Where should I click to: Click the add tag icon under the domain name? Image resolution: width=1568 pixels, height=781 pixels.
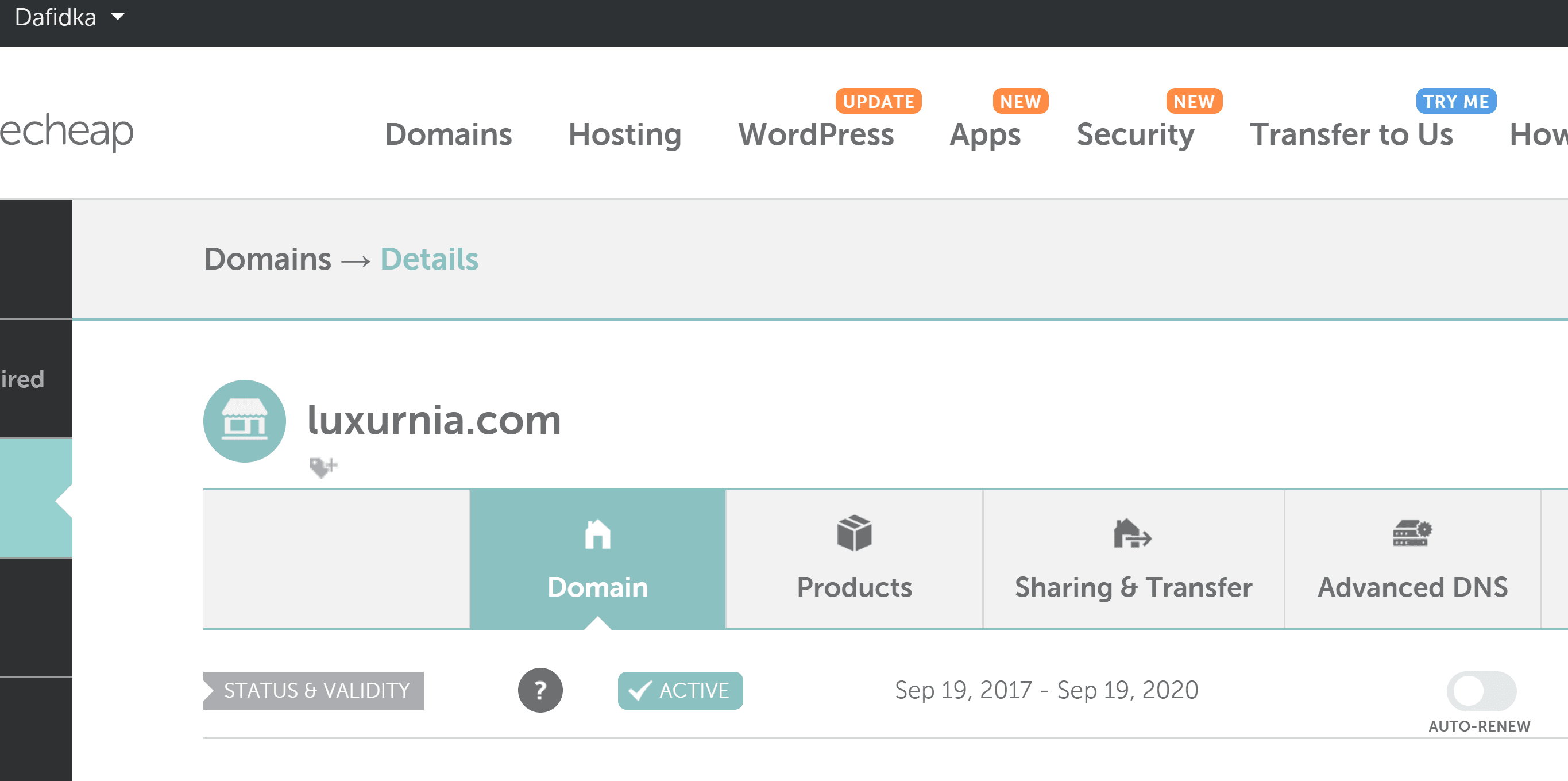click(323, 467)
